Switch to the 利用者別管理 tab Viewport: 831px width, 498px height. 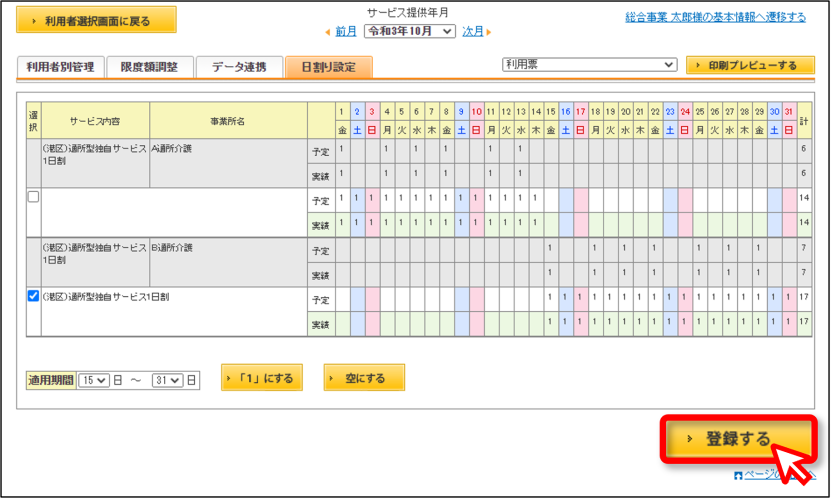point(60,67)
